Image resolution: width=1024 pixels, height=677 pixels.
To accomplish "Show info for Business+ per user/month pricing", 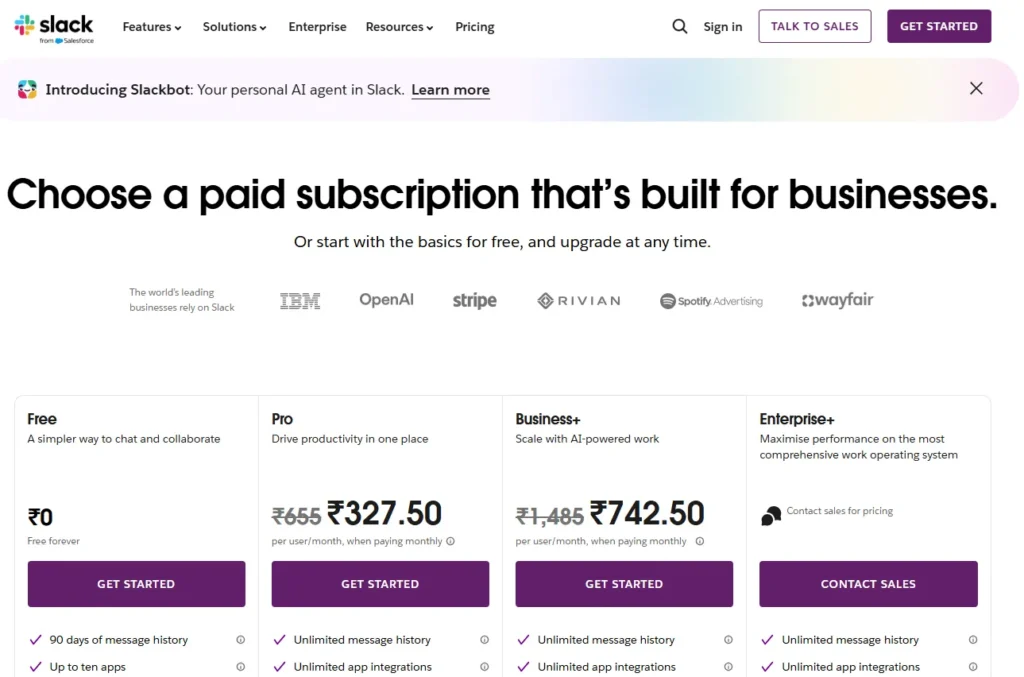I will pos(700,542).
